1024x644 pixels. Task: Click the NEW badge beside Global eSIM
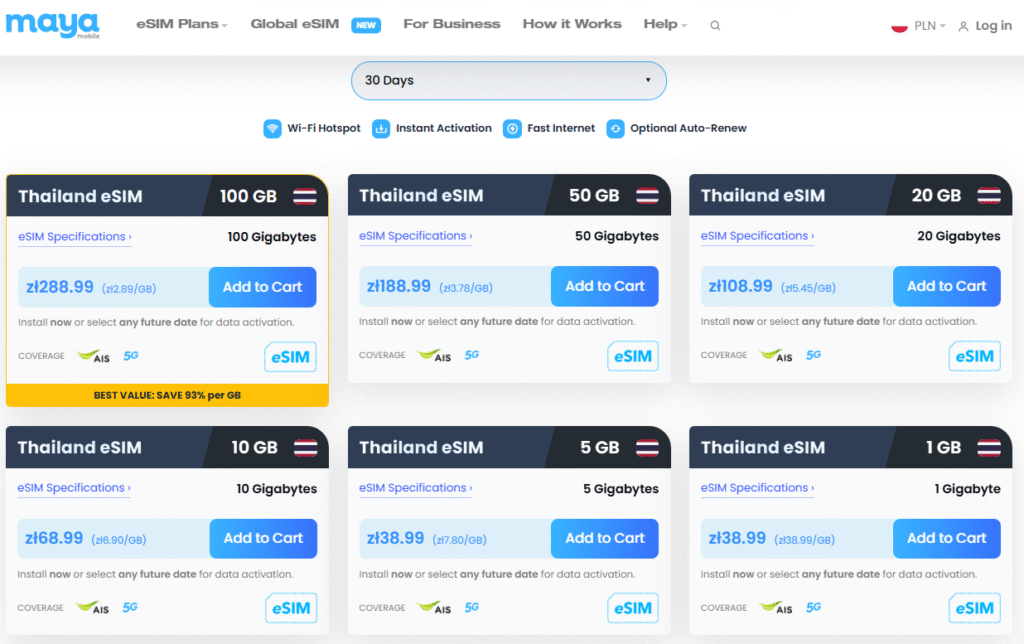pyautogui.click(x=366, y=25)
